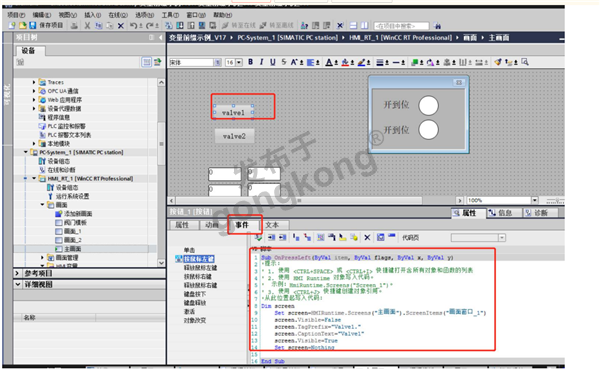Screen dimensions: 600x370
Task: Open the 编辑 menu
Action: [x=41, y=15]
